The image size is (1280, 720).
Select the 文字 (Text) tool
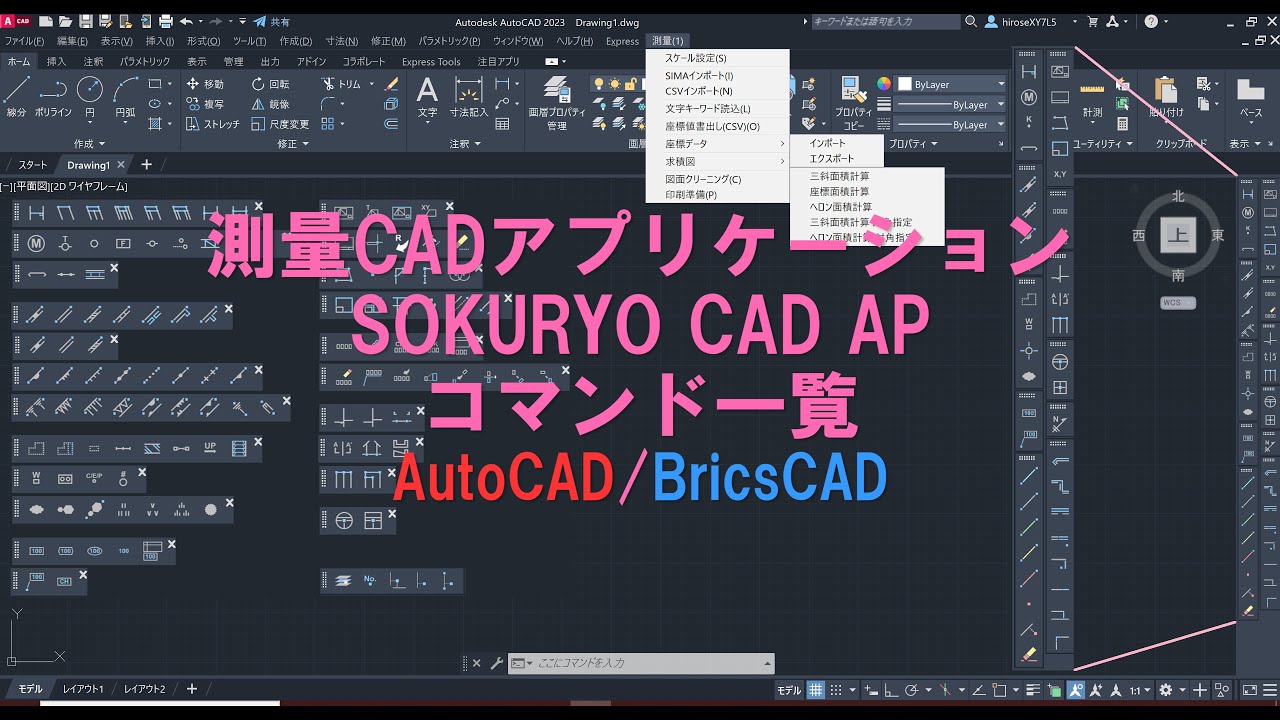pyautogui.click(x=427, y=98)
